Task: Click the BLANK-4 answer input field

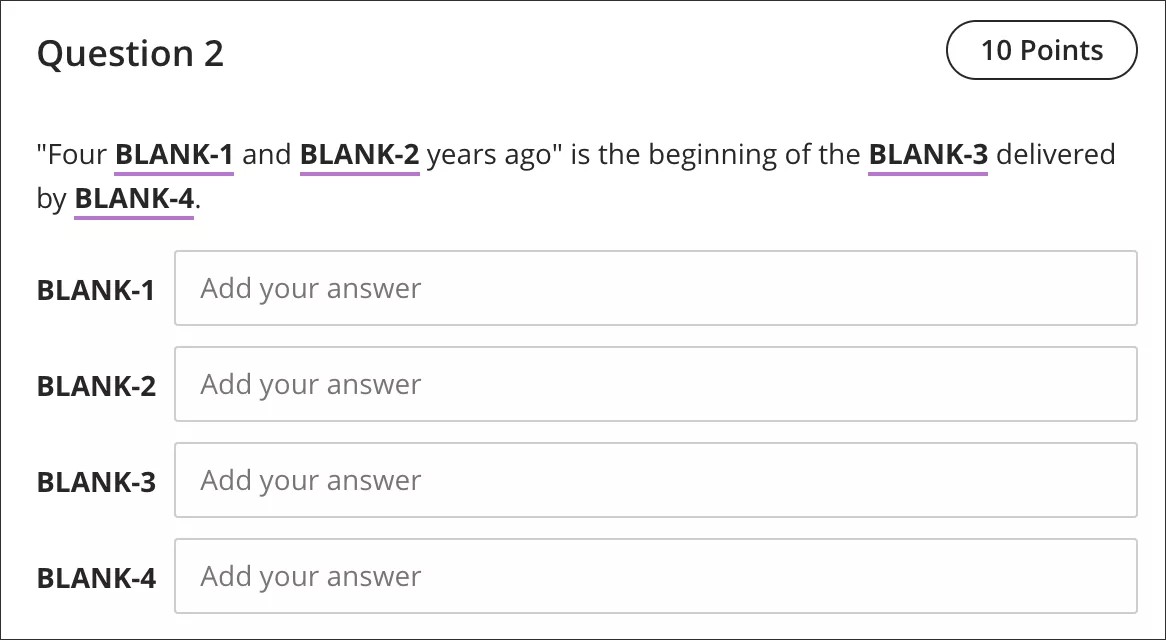Action: [656, 577]
